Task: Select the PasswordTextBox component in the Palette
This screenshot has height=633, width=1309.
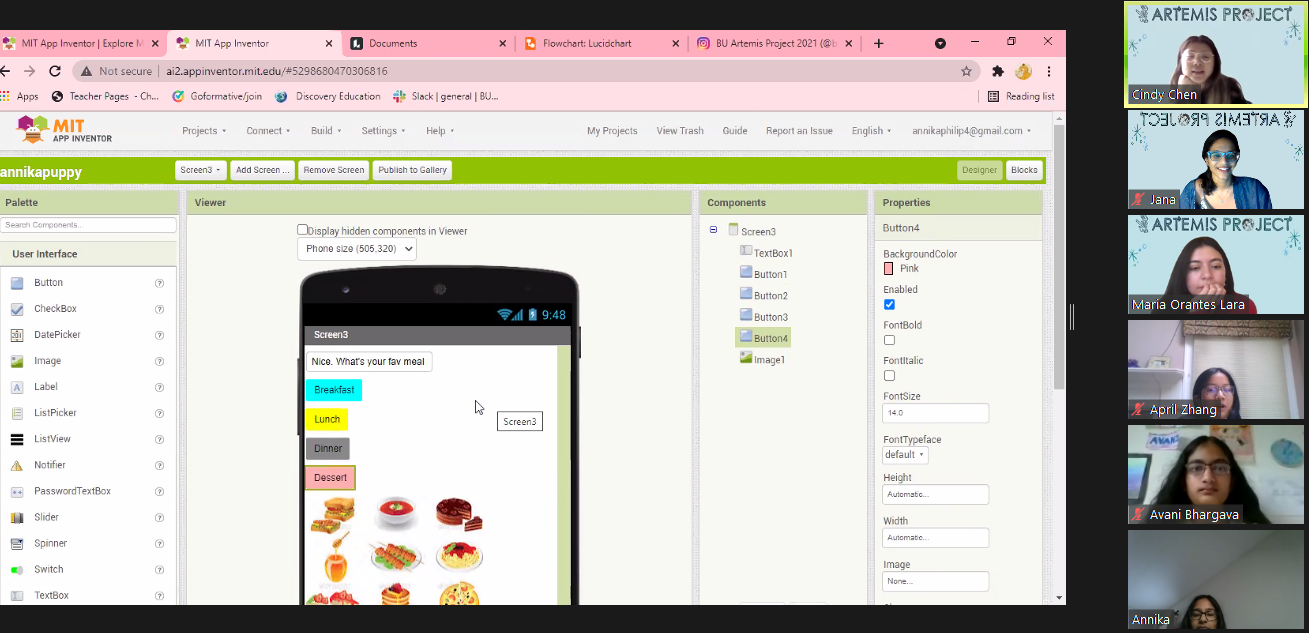Action: pyautogui.click(x=72, y=491)
